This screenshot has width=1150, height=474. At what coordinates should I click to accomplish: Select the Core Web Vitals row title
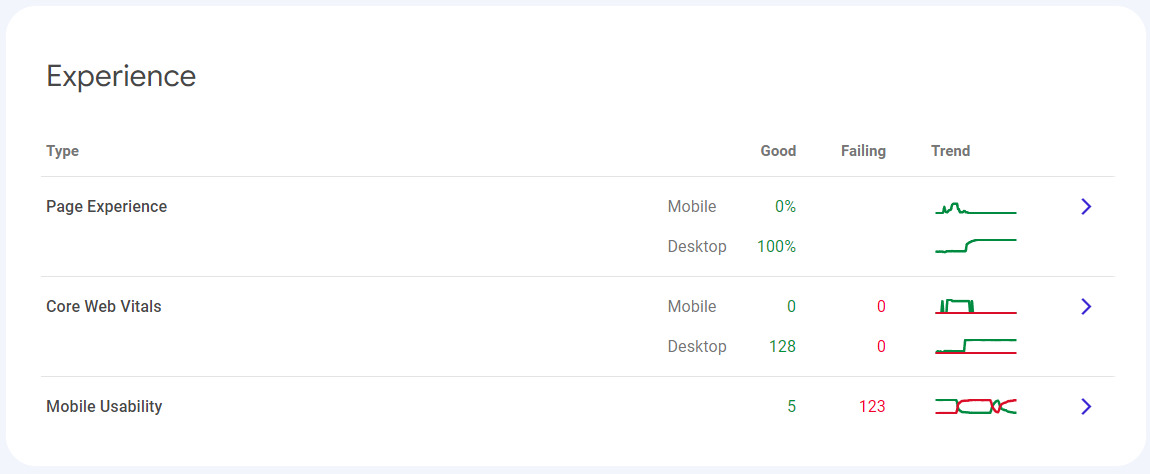click(x=103, y=307)
